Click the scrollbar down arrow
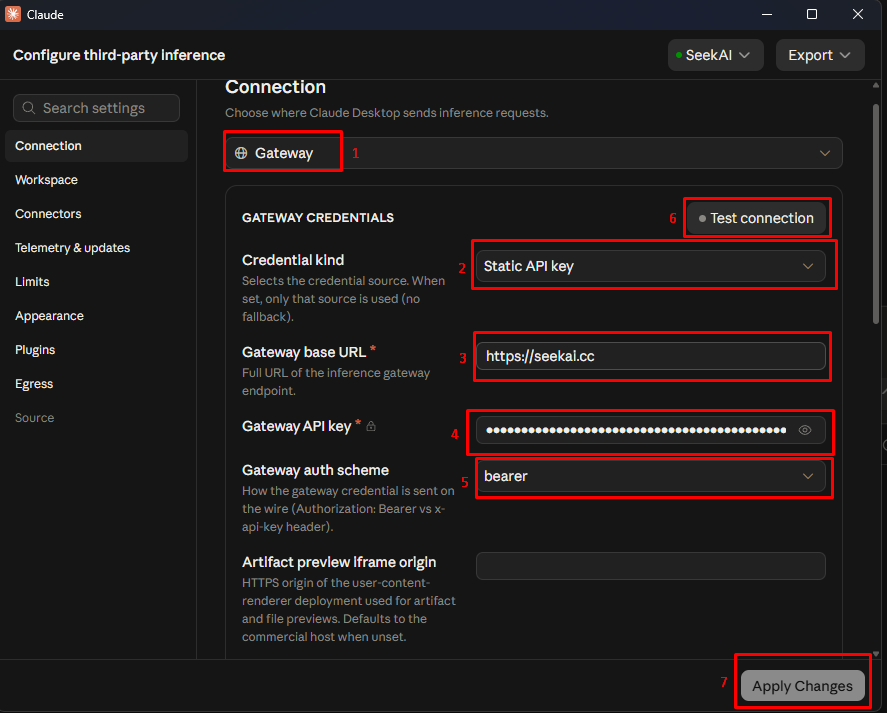 tap(876, 654)
